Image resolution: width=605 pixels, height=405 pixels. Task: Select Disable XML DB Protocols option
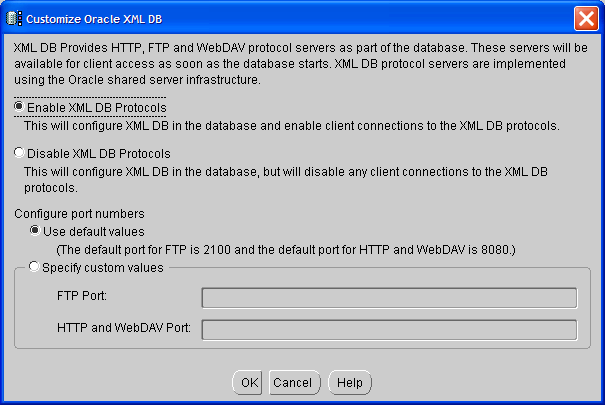point(19,154)
